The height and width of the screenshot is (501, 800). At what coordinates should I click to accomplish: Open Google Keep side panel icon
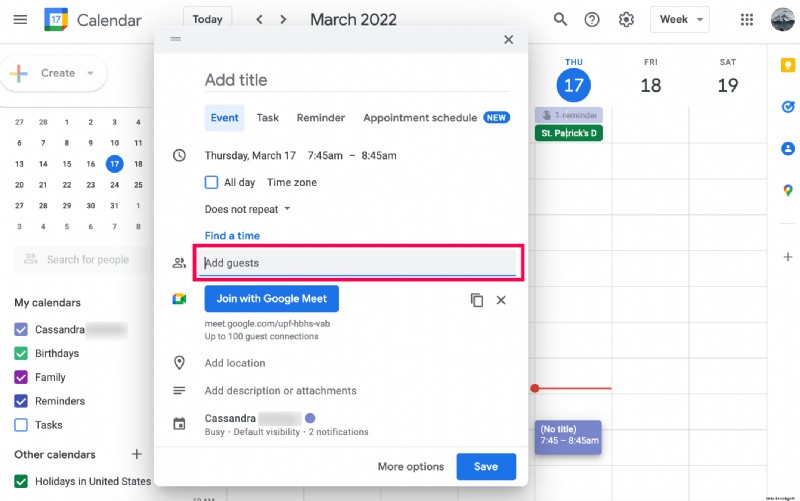(788, 65)
